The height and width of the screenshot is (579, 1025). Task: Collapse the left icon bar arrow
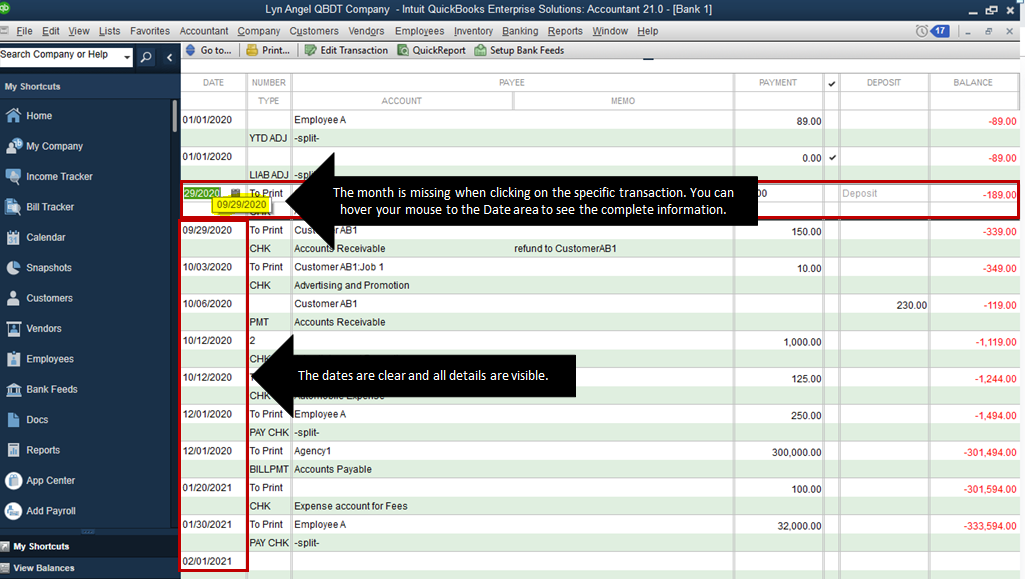169,58
